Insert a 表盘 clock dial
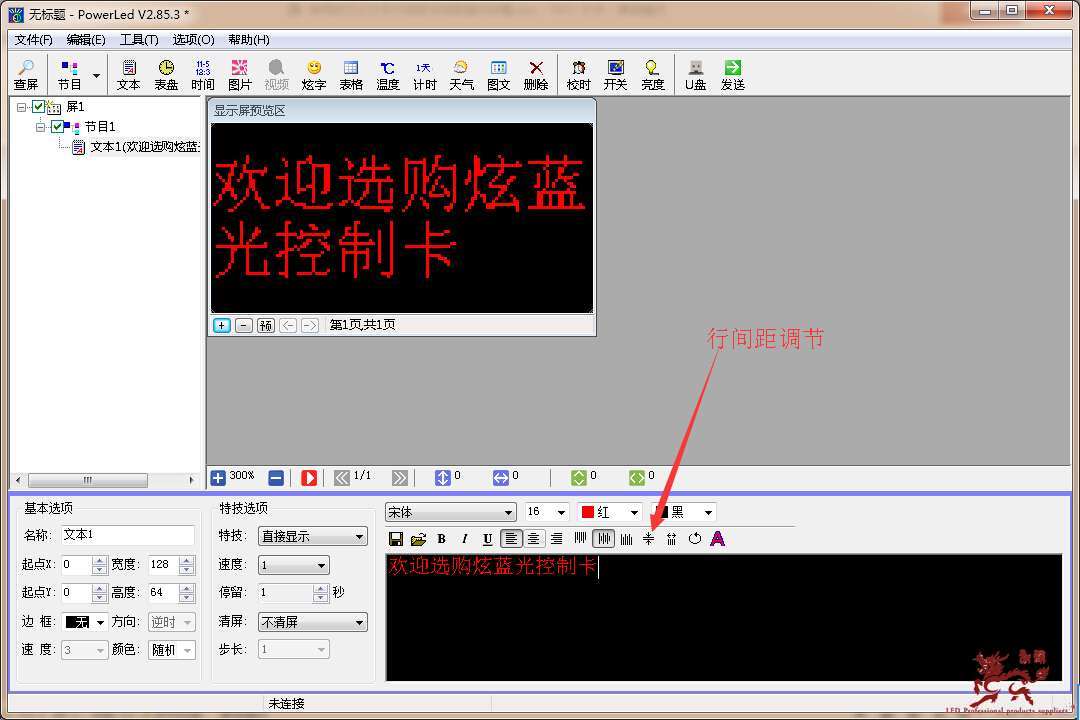Viewport: 1080px width, 720px height. [x=166, y=75]
